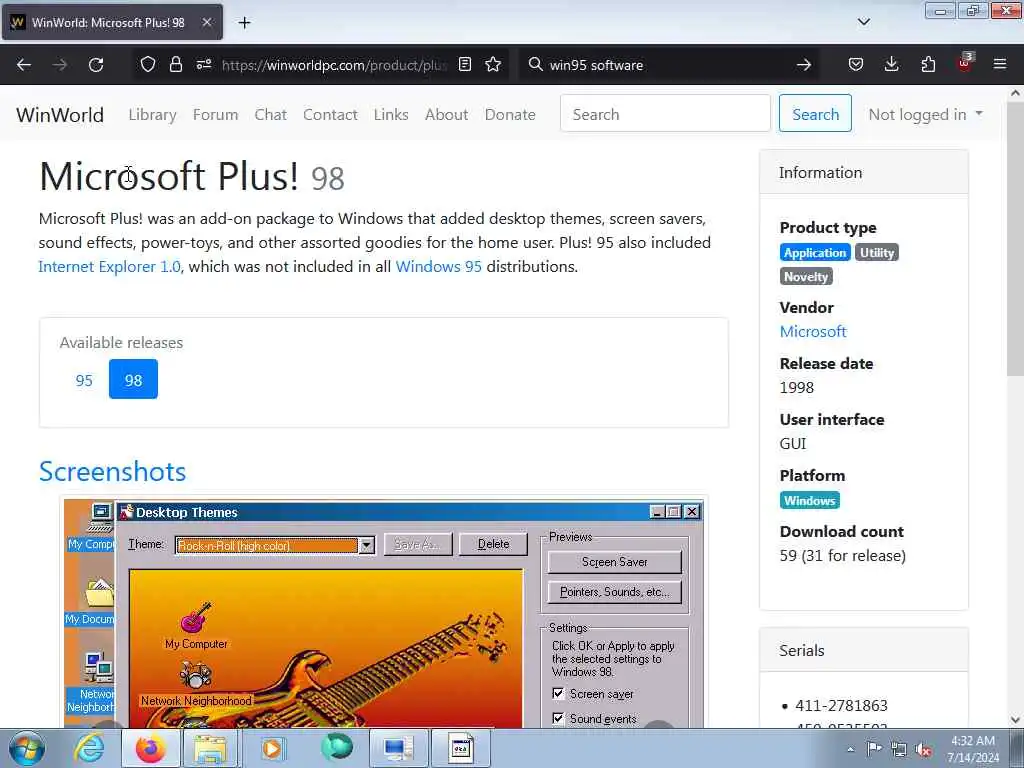Follow the Internet Explorer 1.0 link

(109, 266)
